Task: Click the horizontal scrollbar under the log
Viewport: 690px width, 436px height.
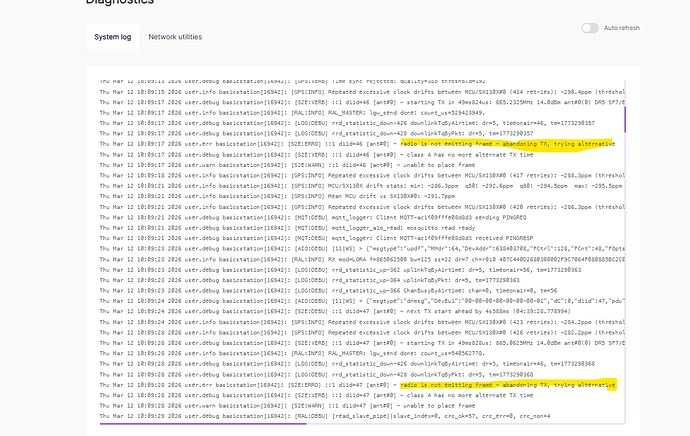Action: 200,422
